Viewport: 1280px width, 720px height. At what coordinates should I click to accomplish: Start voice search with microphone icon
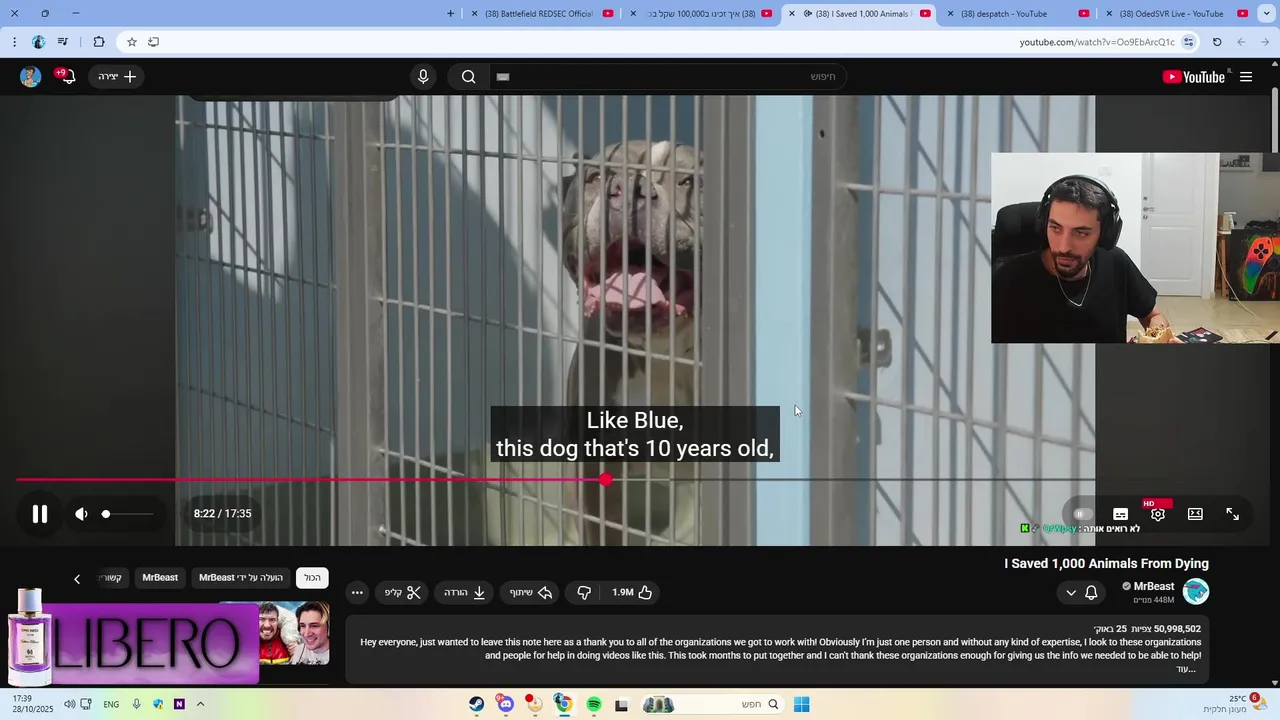coord(423,77)
